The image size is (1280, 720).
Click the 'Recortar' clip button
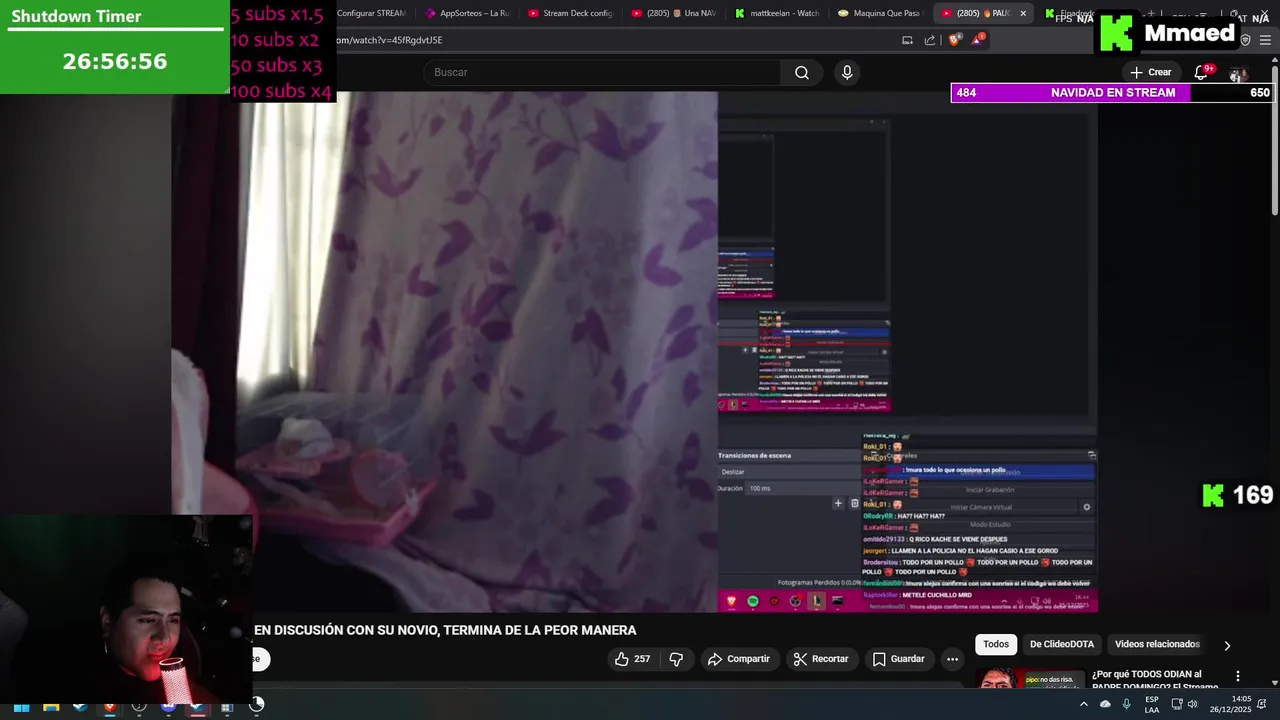pyautogui.click(x=821, y=659)
